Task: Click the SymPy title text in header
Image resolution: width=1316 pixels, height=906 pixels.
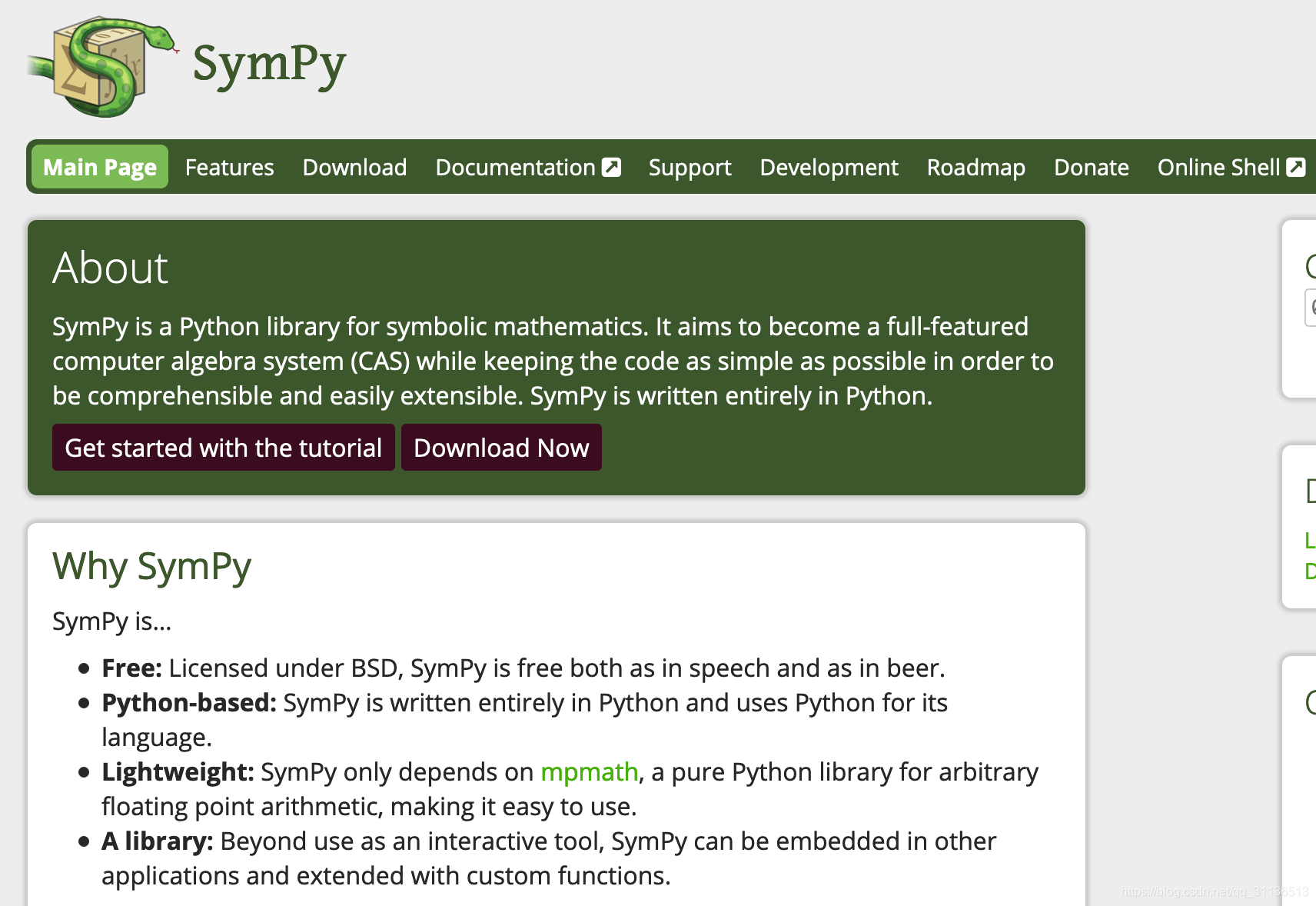Action: 269,65
